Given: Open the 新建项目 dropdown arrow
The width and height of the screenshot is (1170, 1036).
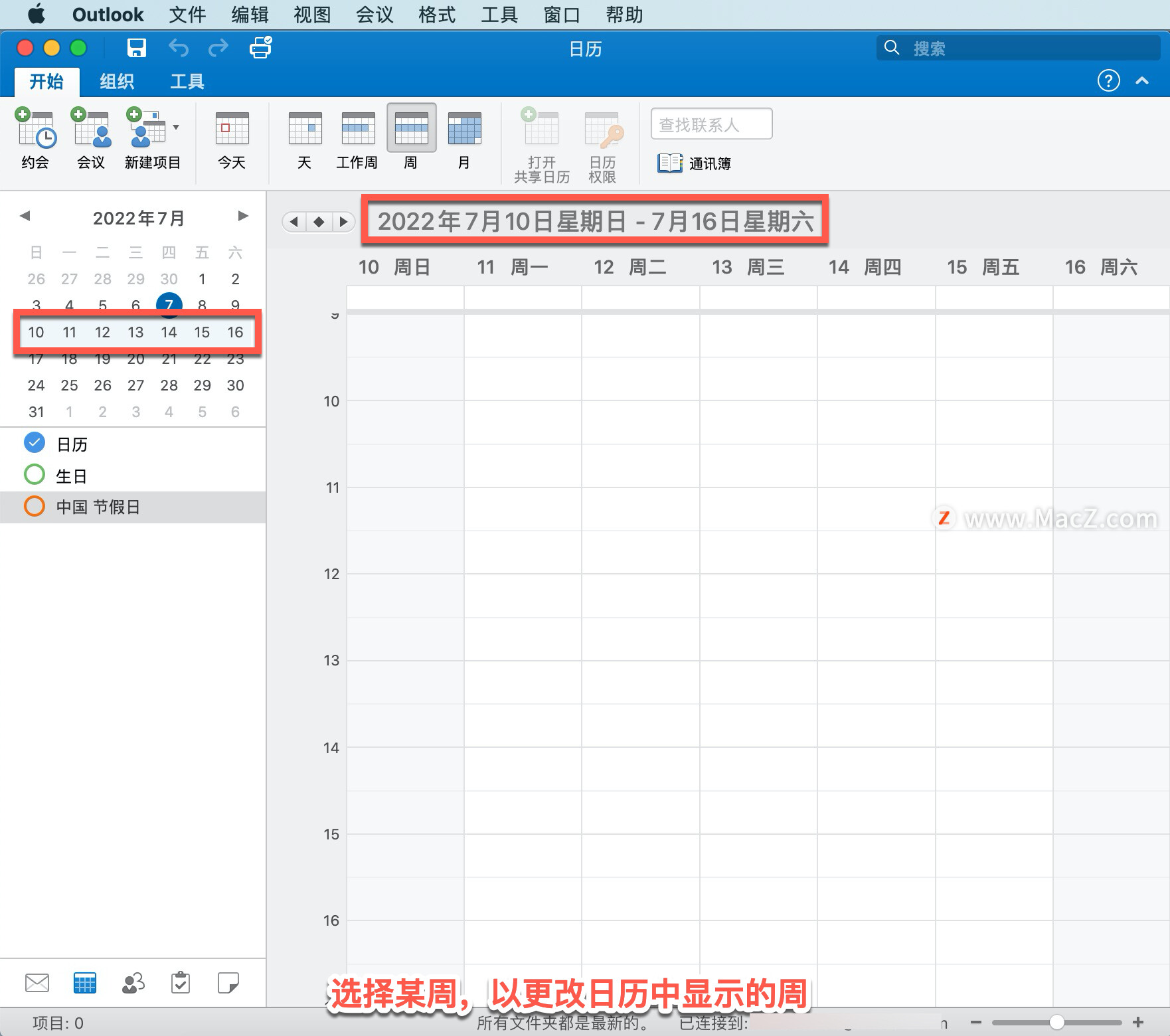Looking at the screenshot, I should 176,127.
